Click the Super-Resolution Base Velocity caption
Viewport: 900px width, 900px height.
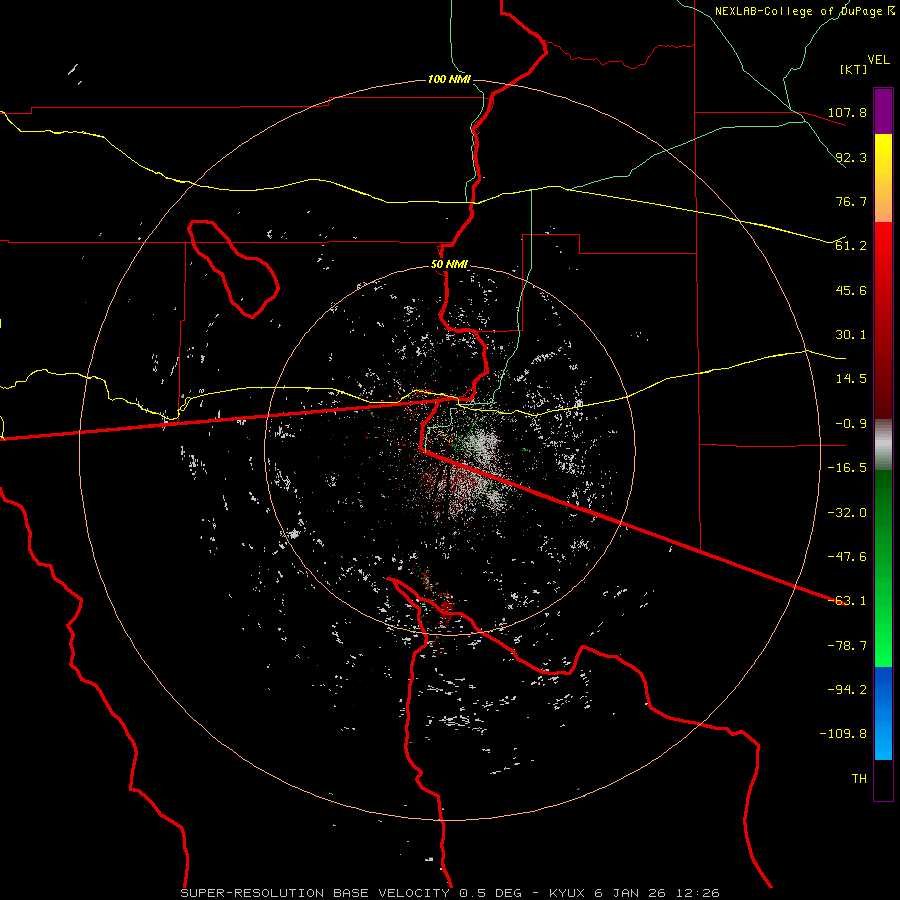(x=450, y=893)
